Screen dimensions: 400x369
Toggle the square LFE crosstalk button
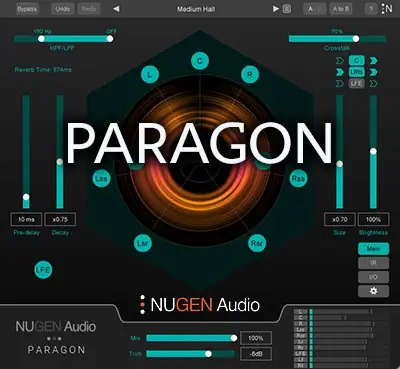[356, 83]
